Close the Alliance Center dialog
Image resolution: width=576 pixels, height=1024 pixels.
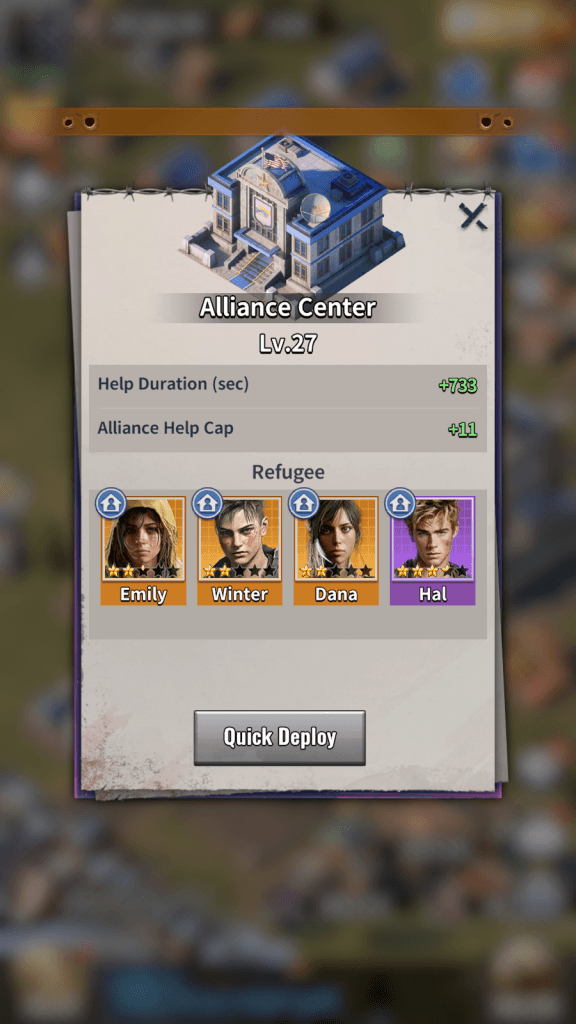[x=473, y=216]
